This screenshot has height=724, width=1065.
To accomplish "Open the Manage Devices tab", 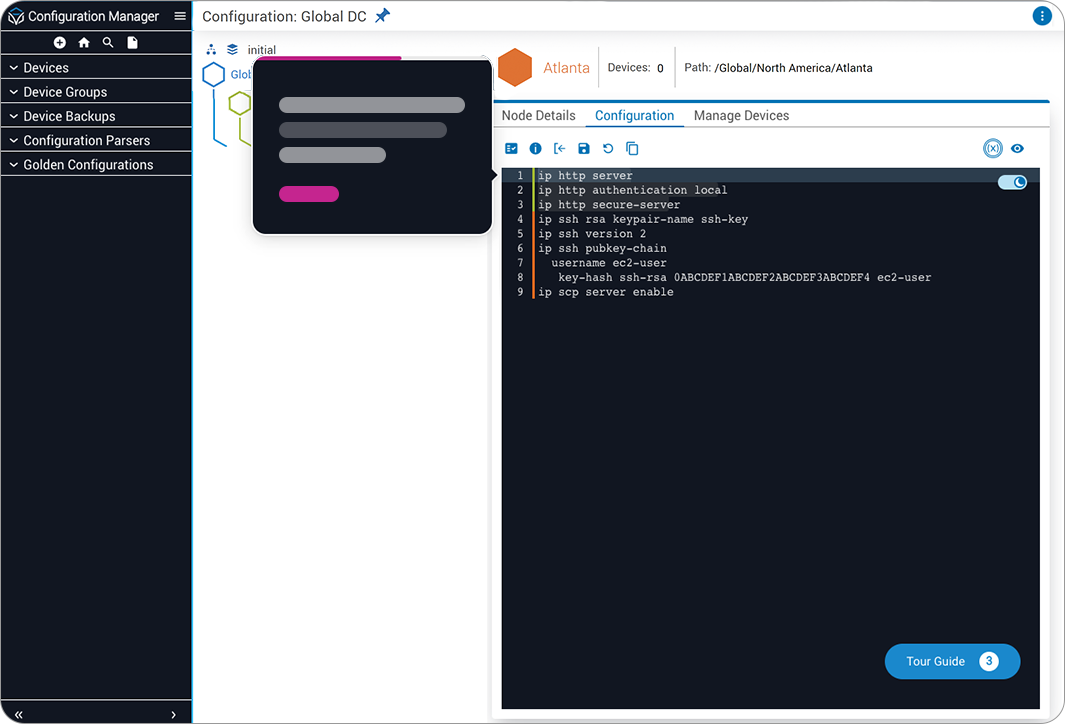I will (741, 115).
